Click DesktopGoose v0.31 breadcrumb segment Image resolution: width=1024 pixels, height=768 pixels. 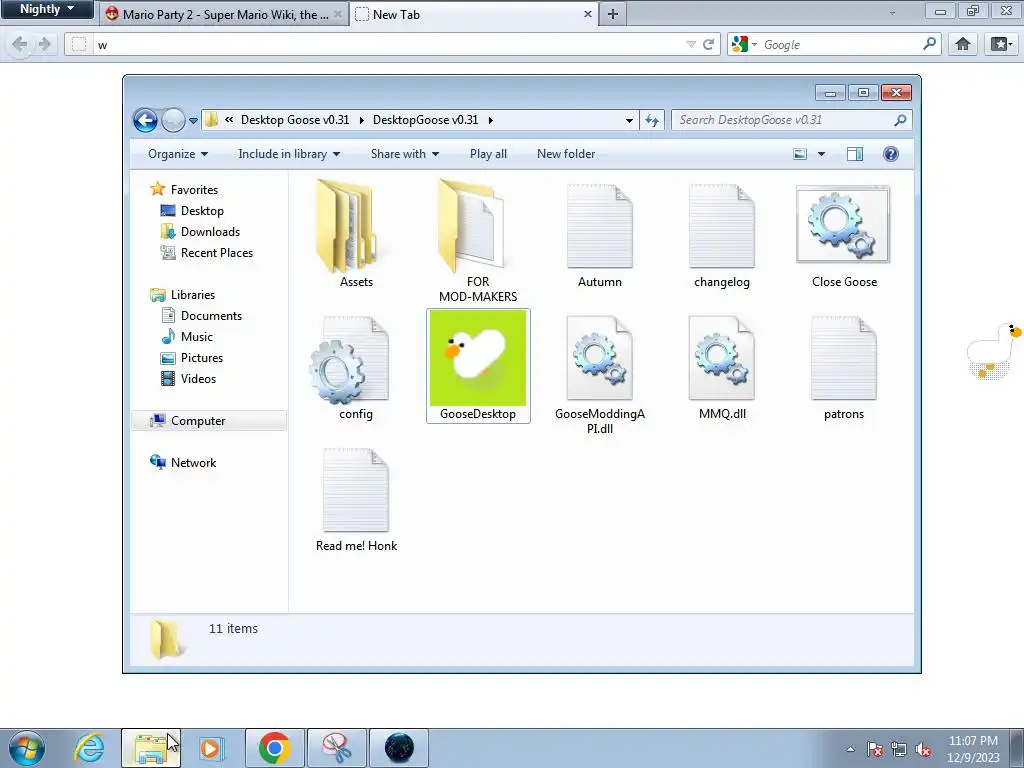click(x=426, y=120)
